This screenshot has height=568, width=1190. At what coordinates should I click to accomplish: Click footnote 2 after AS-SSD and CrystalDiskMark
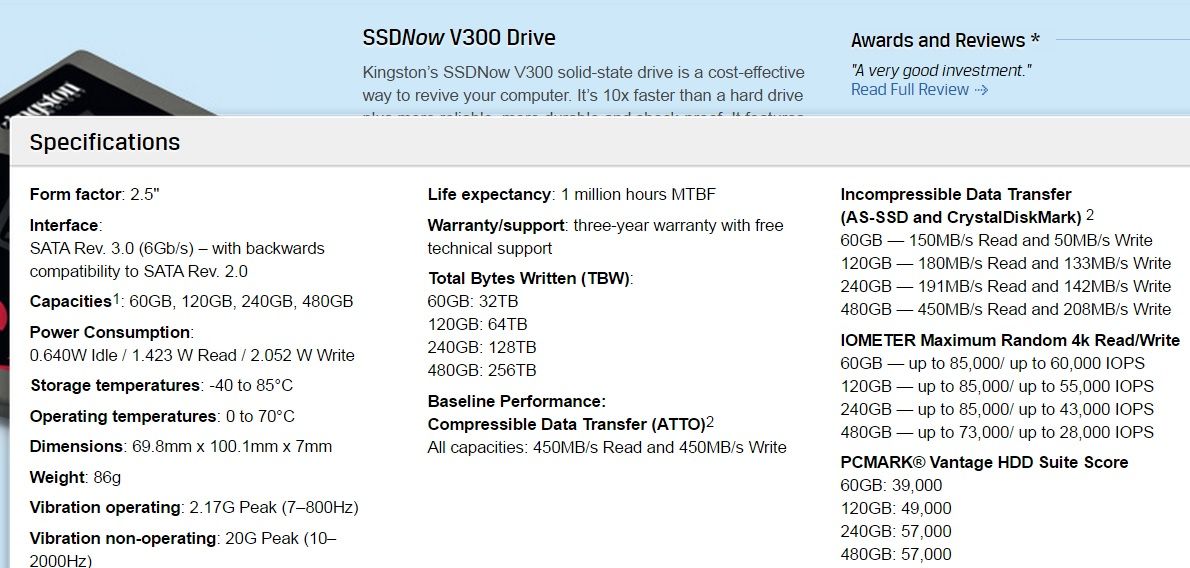tap(1090, 215)
